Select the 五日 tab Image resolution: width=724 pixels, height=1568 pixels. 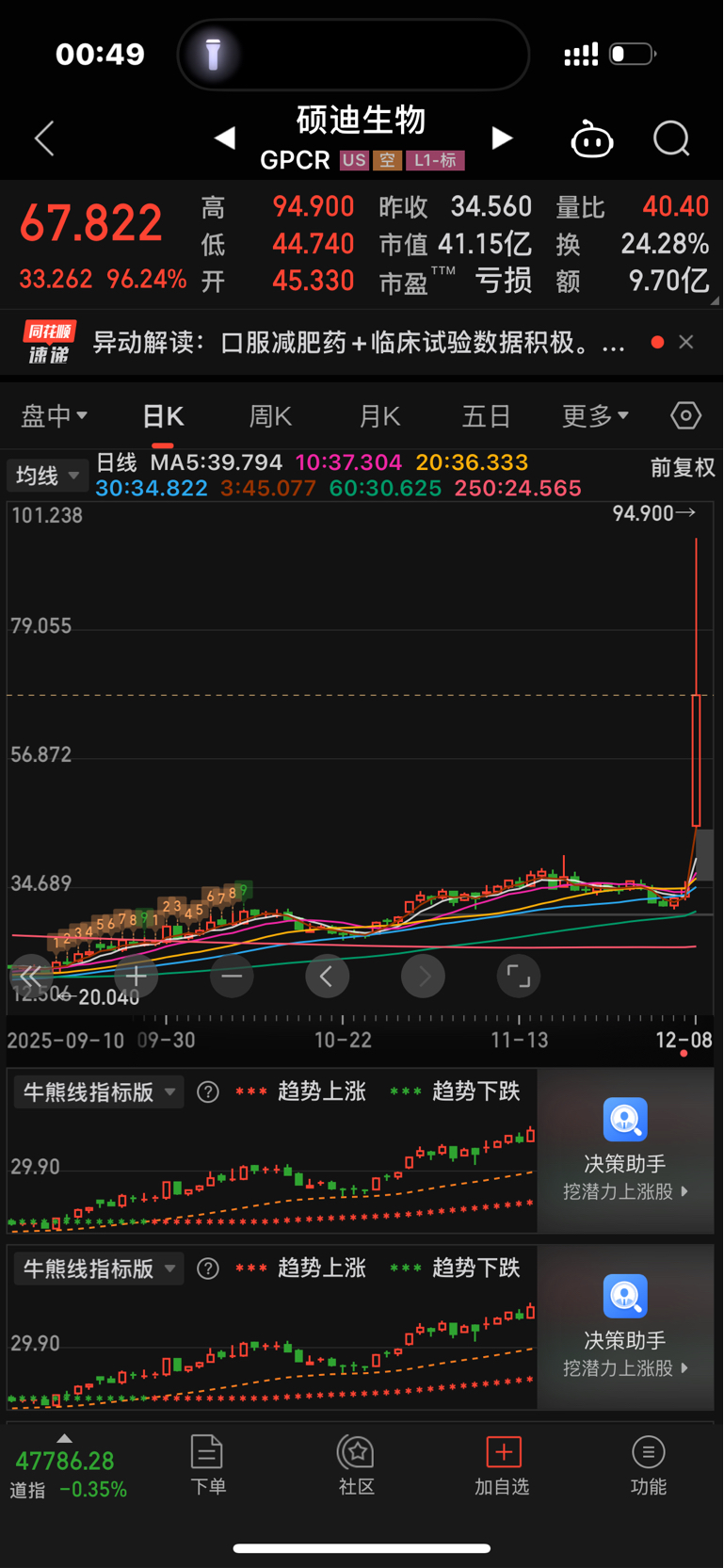486,416
